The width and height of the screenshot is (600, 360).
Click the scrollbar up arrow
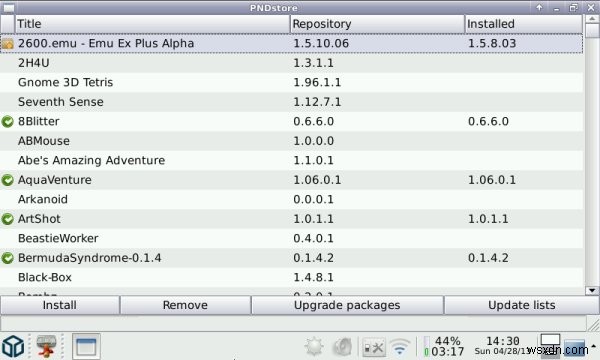pyautogui.click(x=592, y=18)
